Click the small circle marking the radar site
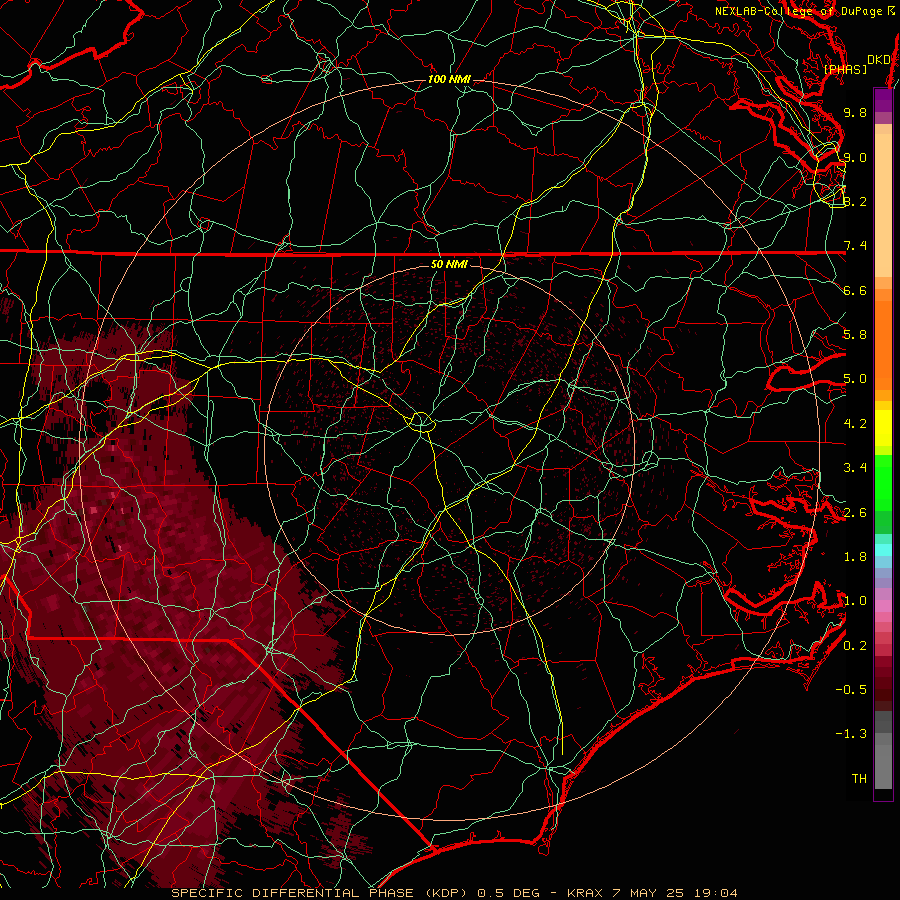This screenshot has width=900, height=900. 421,422
